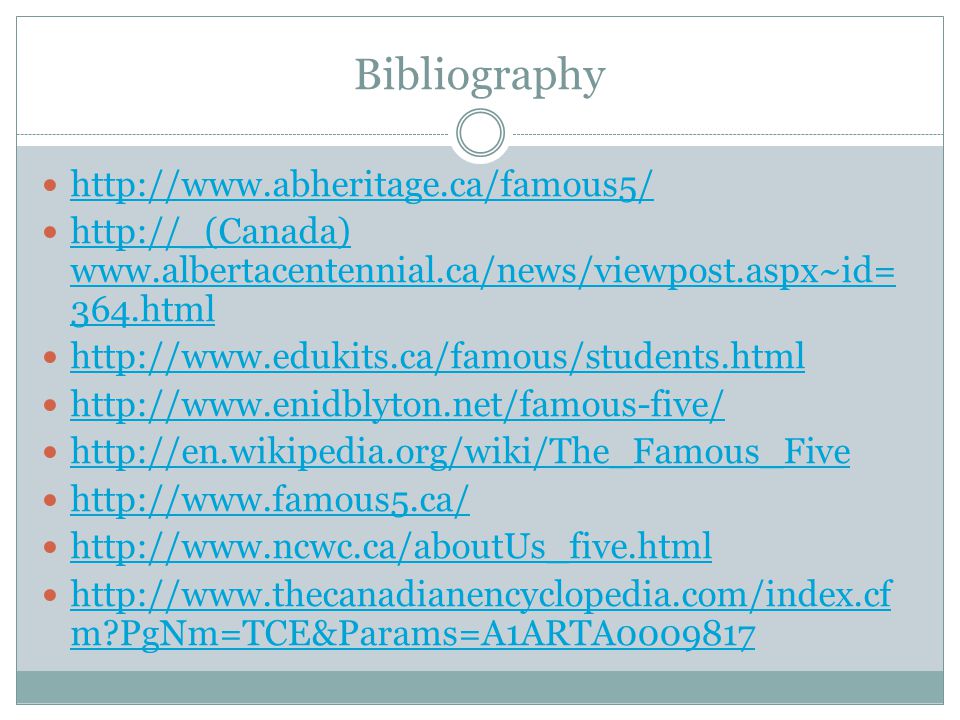Click the PgNm=TCE&Params link continuation
960x720 pixels.
pos(413,633)
